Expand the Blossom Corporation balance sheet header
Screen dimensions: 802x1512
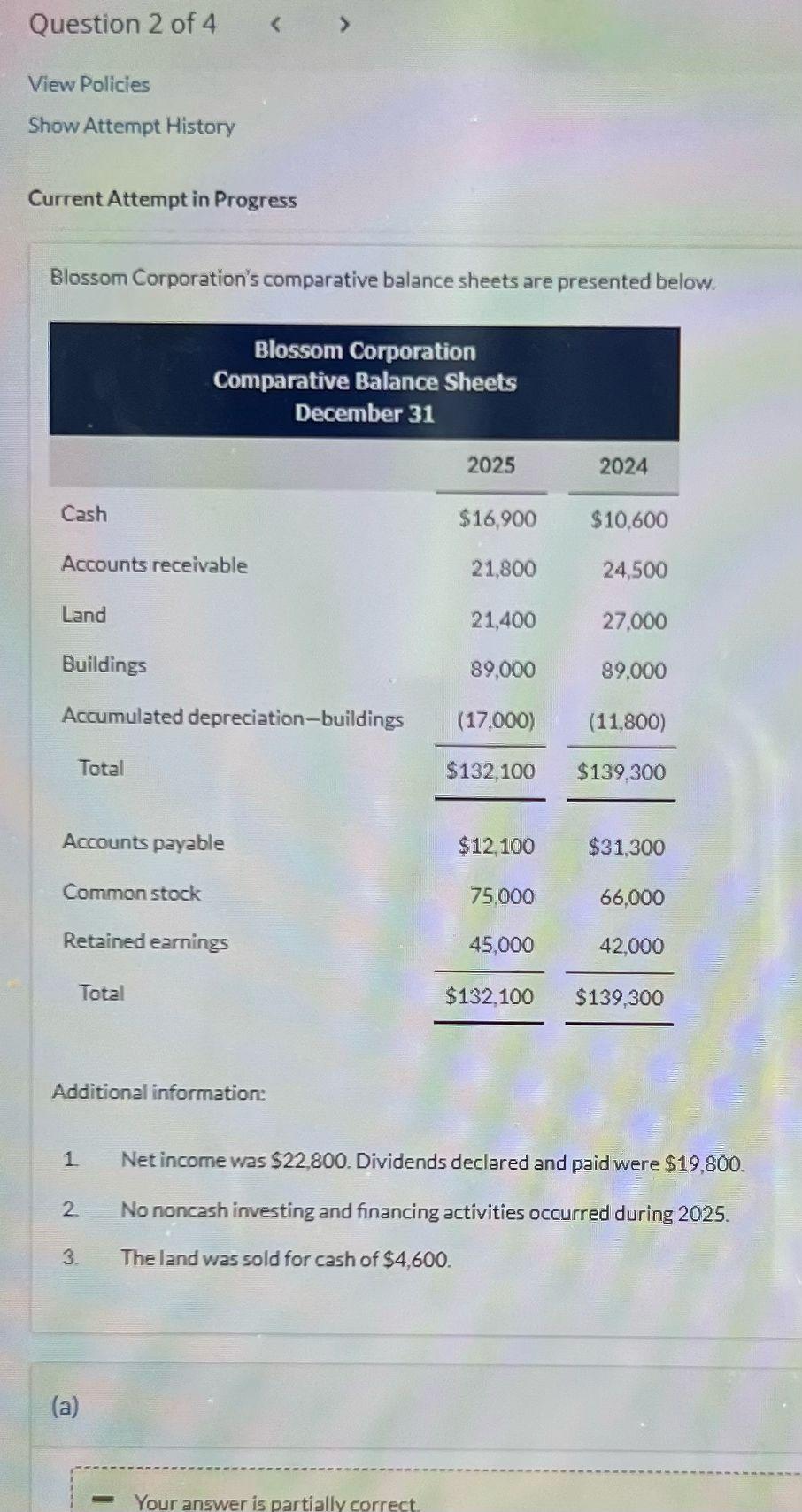pyautogui.click(x=365, y=380)
